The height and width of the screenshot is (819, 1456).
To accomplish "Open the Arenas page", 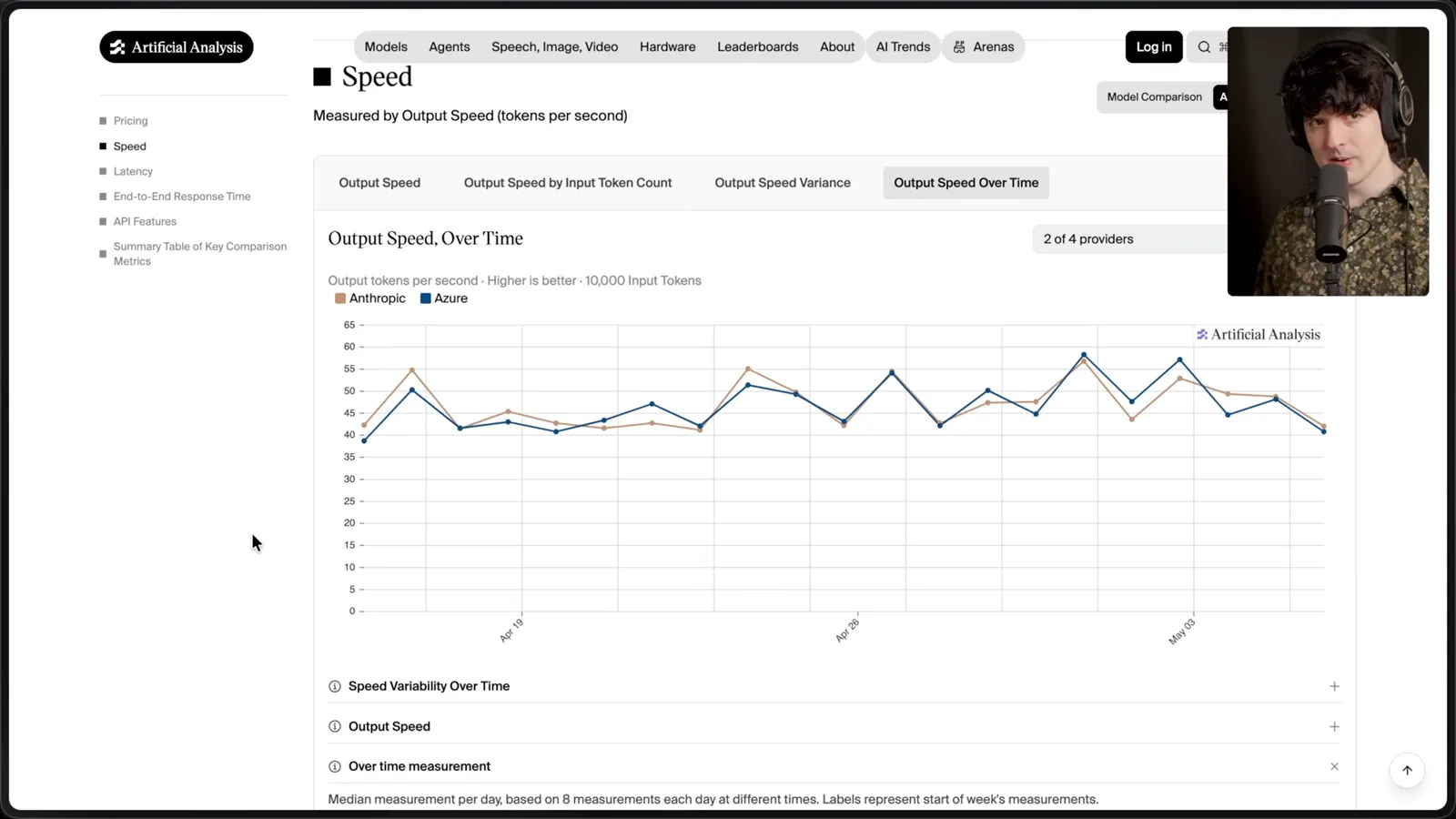I will pyautogui.click(x=984, y=47).
